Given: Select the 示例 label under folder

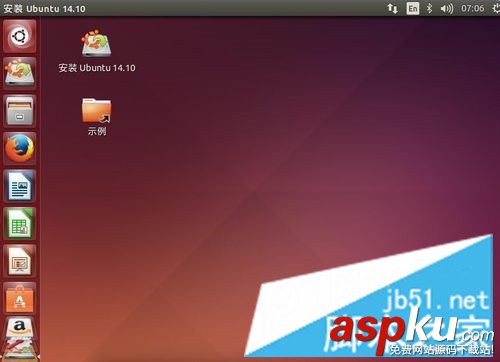Looking at the screenshot, I should click(97, 131).
